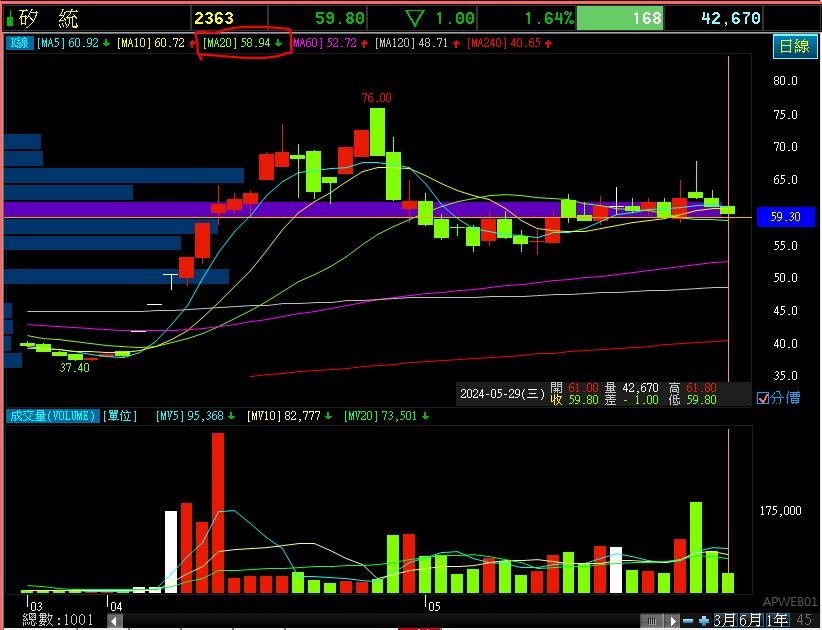Click the zoom out minus icon
Viewport: 822px width, 630px height.
pos(688,621)
